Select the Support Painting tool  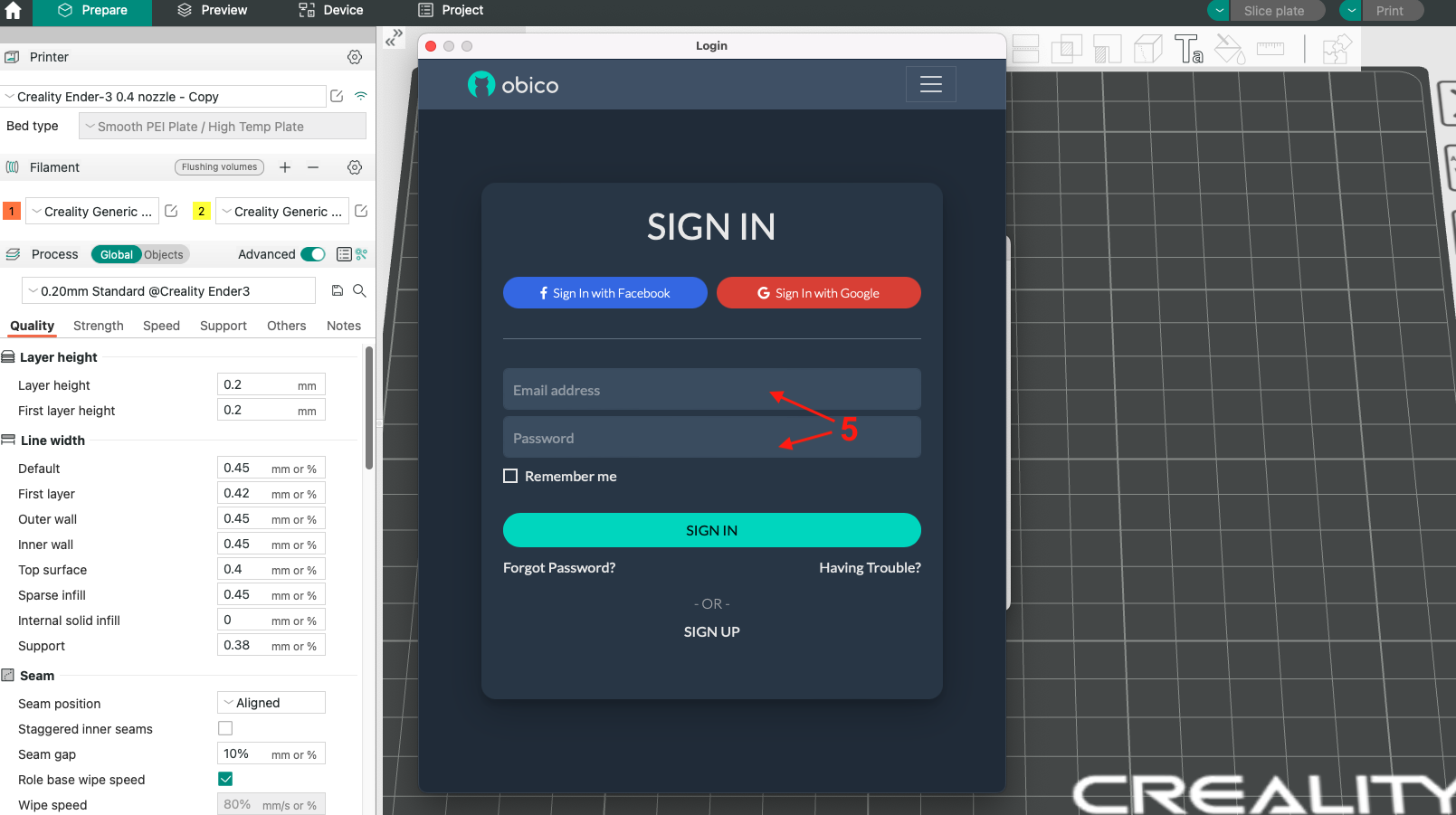pyautogui.click(x=1108, y=49)
